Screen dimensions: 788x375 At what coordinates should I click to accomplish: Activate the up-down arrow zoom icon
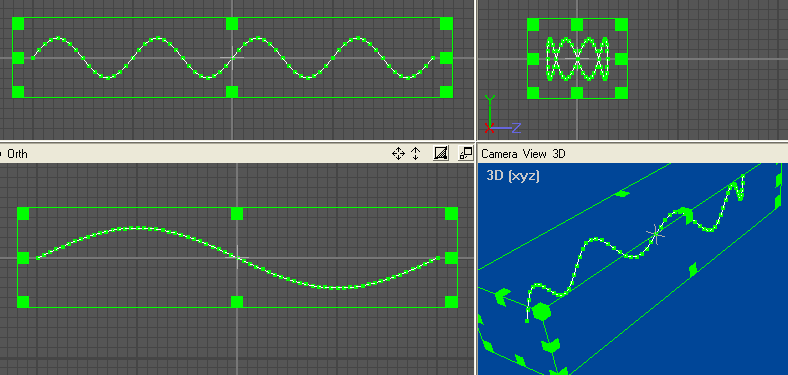[x=416, y=153]
